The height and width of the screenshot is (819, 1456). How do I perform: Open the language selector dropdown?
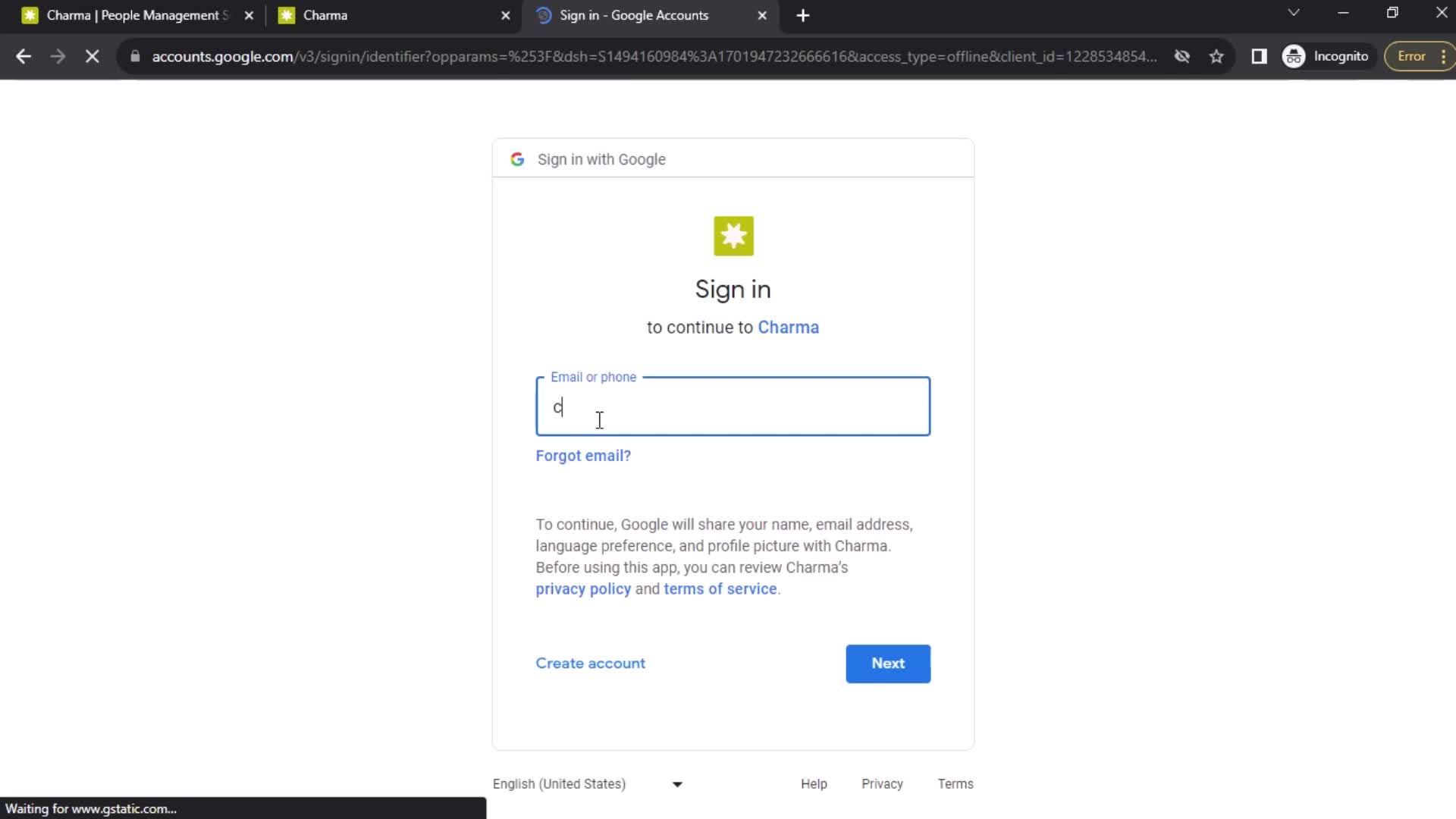(x=588, y=784)
